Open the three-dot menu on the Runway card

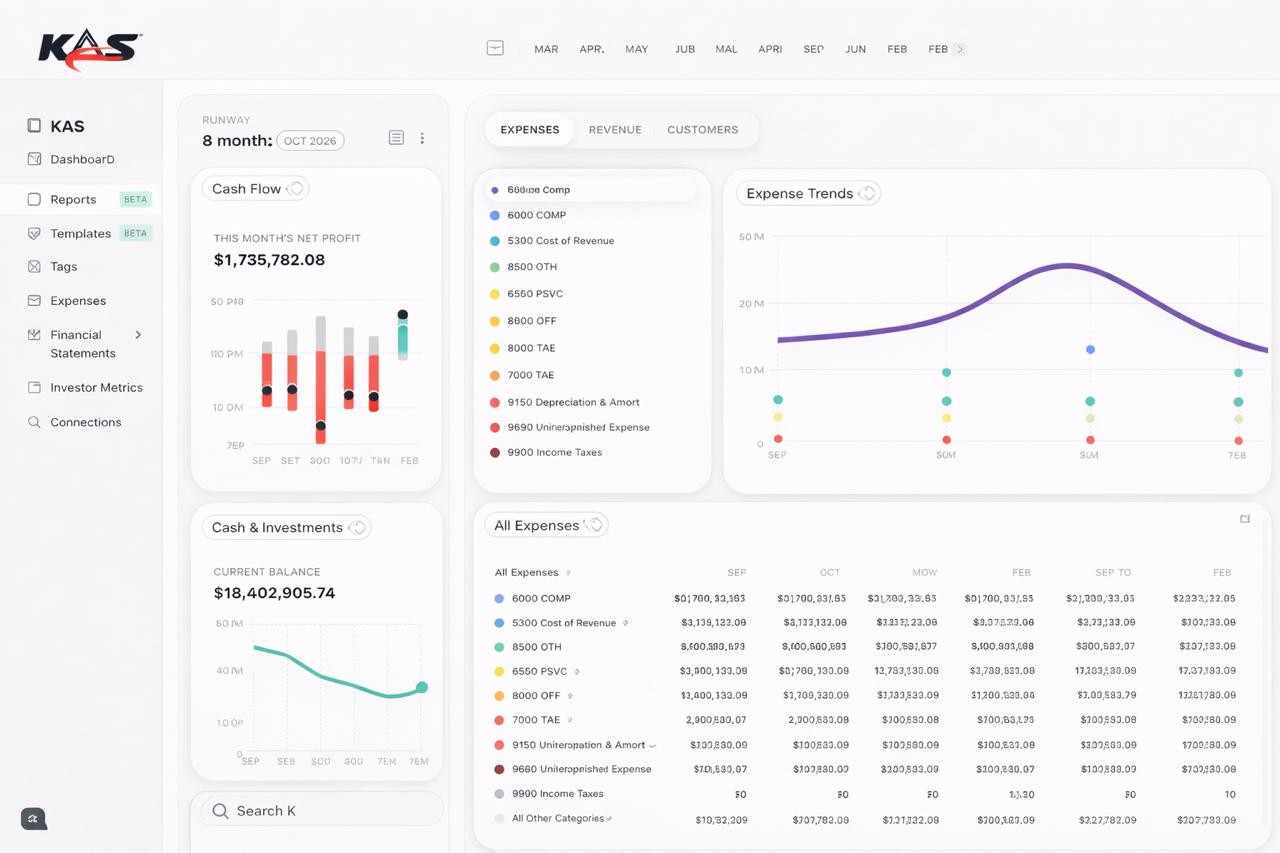pyautogui.click(x=422, y=138)
